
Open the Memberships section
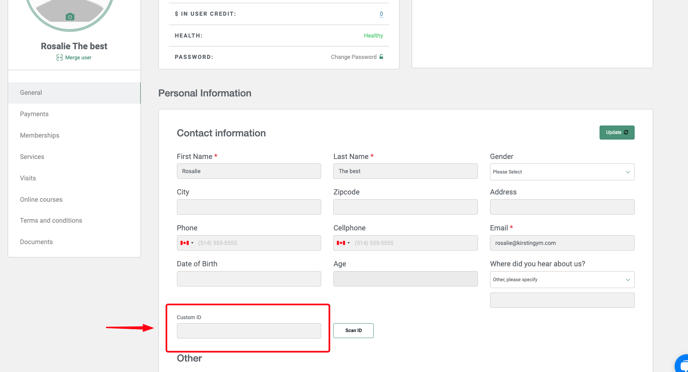(39, 135)
